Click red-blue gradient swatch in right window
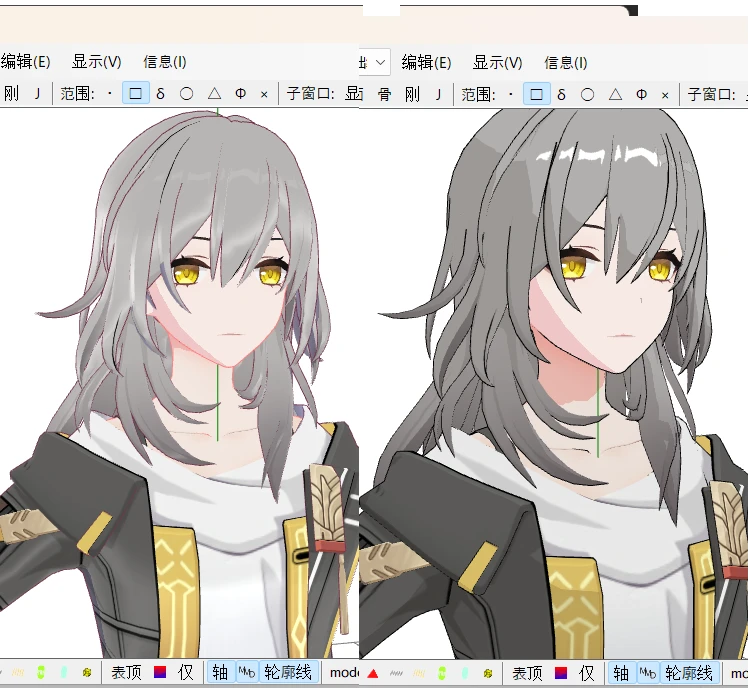The image size is (750, 688). 561,673
